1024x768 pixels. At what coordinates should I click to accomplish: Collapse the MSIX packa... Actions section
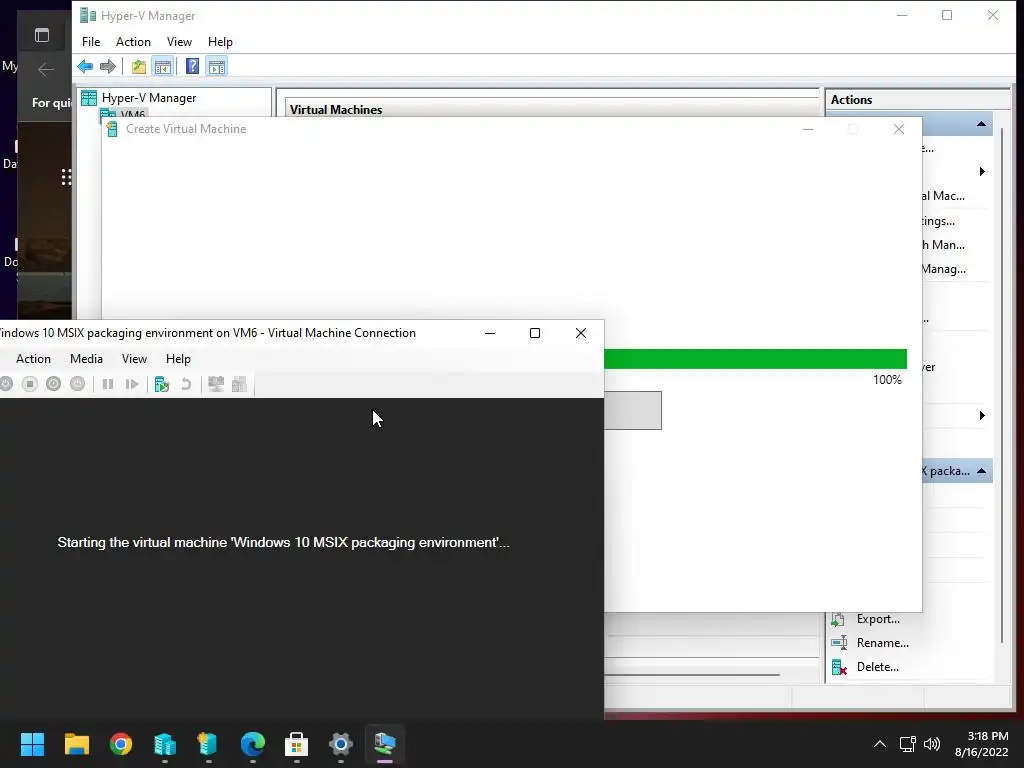pos(981,471)
